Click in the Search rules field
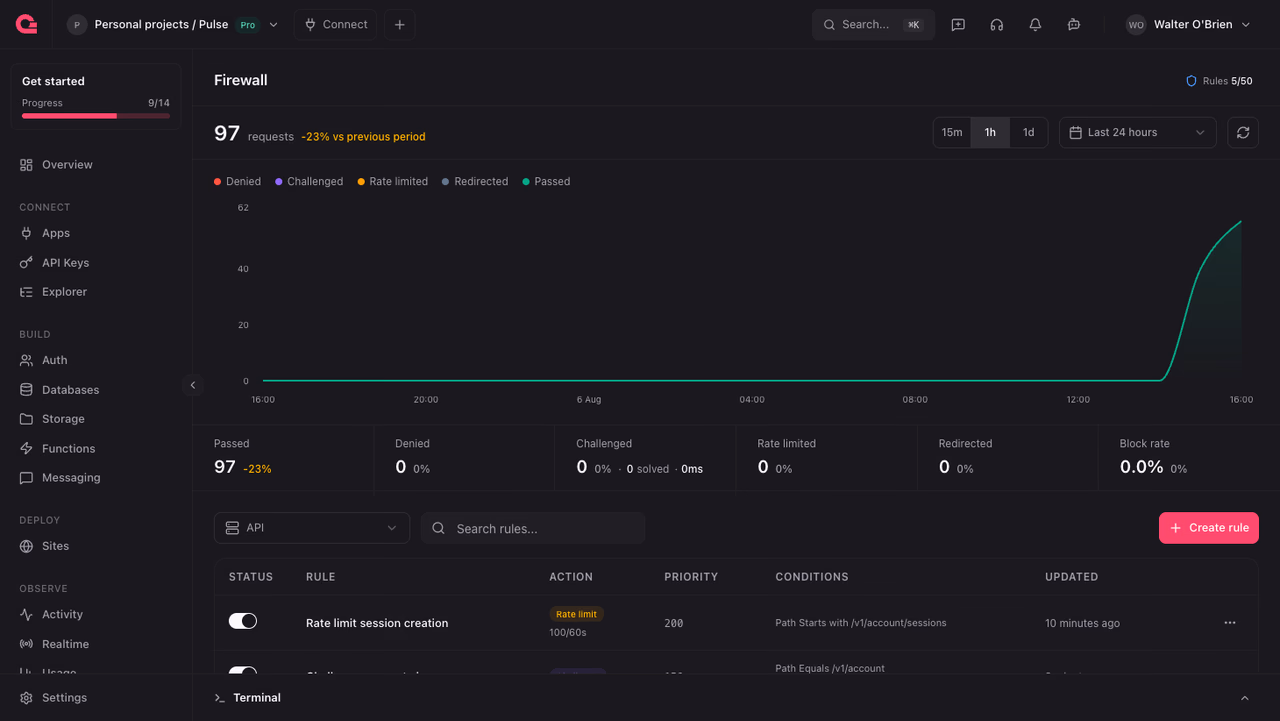The image size is (1280, 721). [x=533, y=528]
